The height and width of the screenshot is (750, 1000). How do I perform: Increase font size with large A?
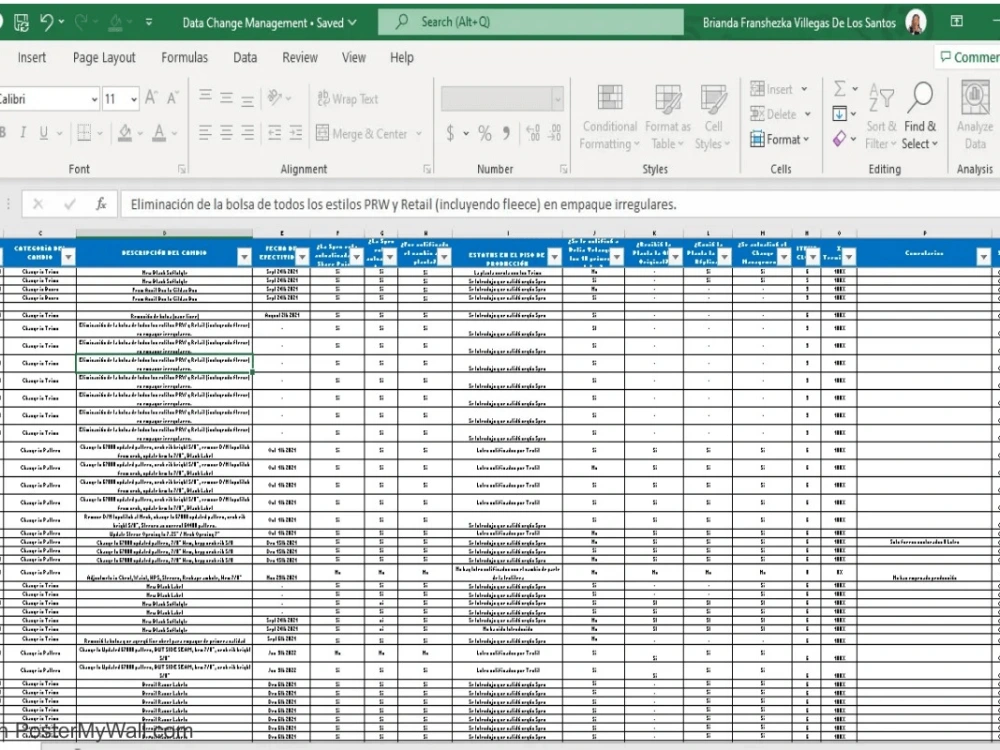[151, 98]
